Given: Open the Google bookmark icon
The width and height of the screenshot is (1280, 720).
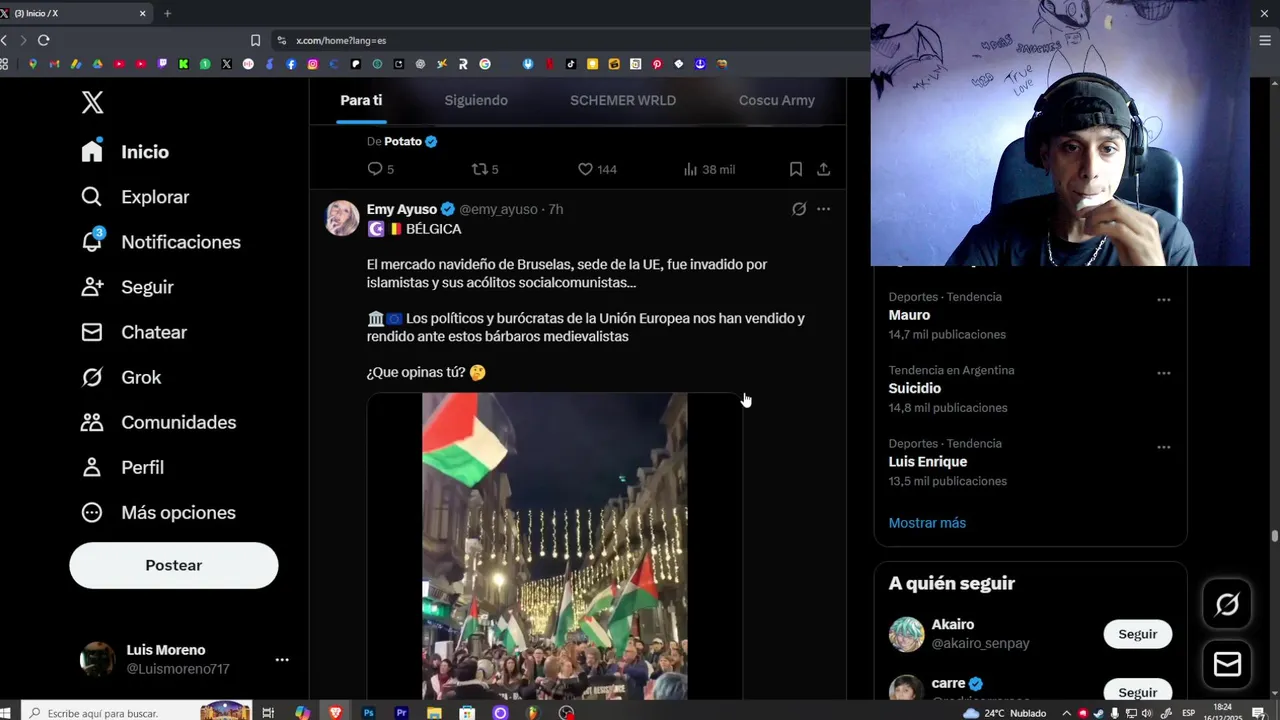Looking at the screenshot, I should [485, 64].
